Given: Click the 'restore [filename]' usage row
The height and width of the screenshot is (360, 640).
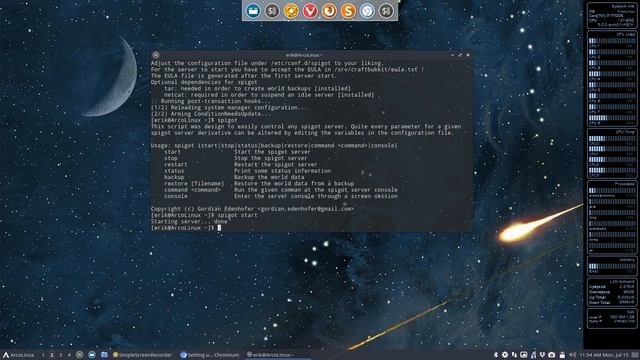Looking at the screenshot, I should point(259,184).
